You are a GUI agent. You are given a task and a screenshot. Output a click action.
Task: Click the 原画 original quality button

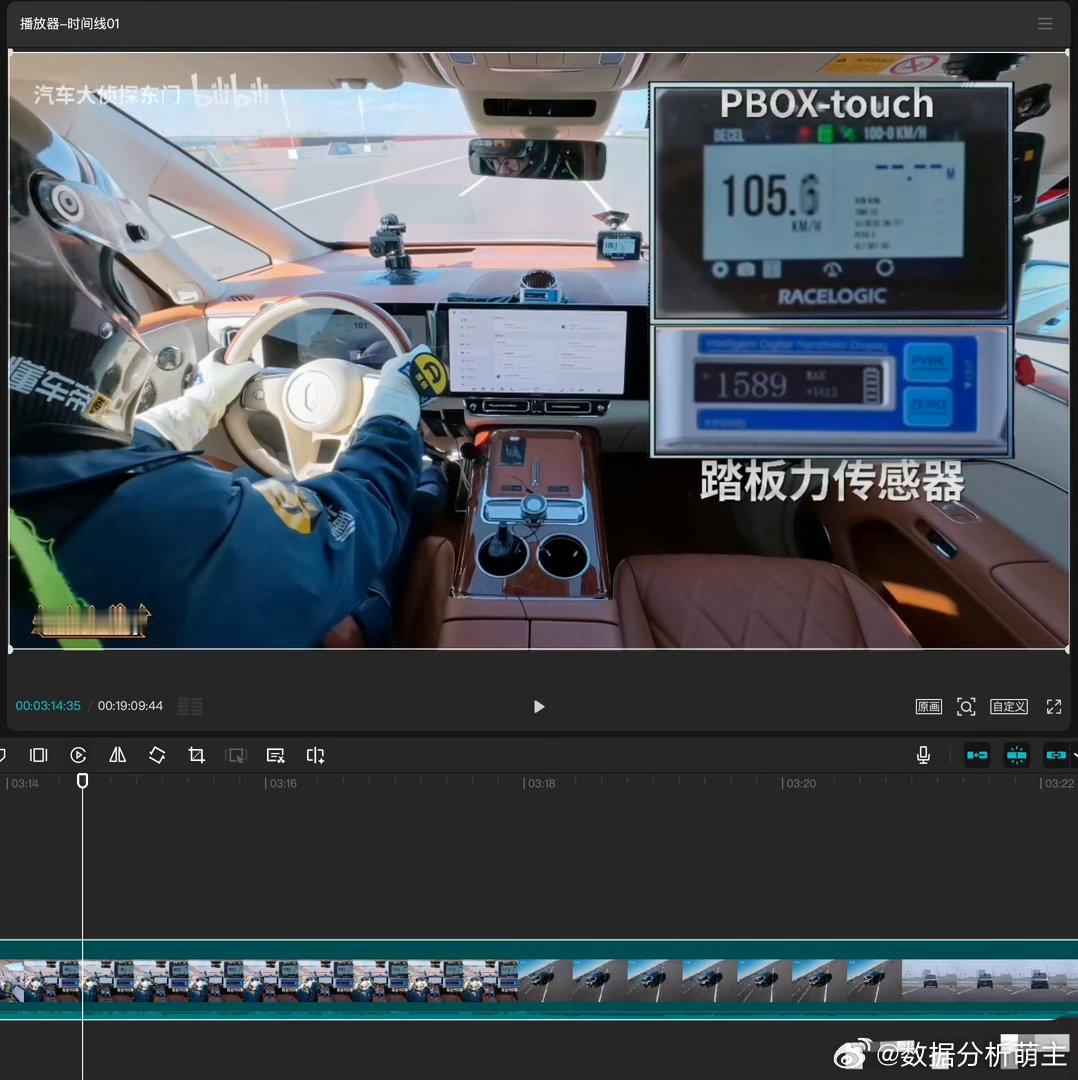tap(928, 707)
